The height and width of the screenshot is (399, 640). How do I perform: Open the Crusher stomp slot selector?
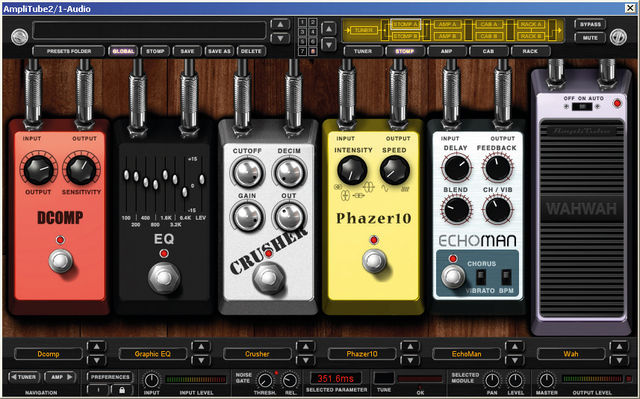257,354
